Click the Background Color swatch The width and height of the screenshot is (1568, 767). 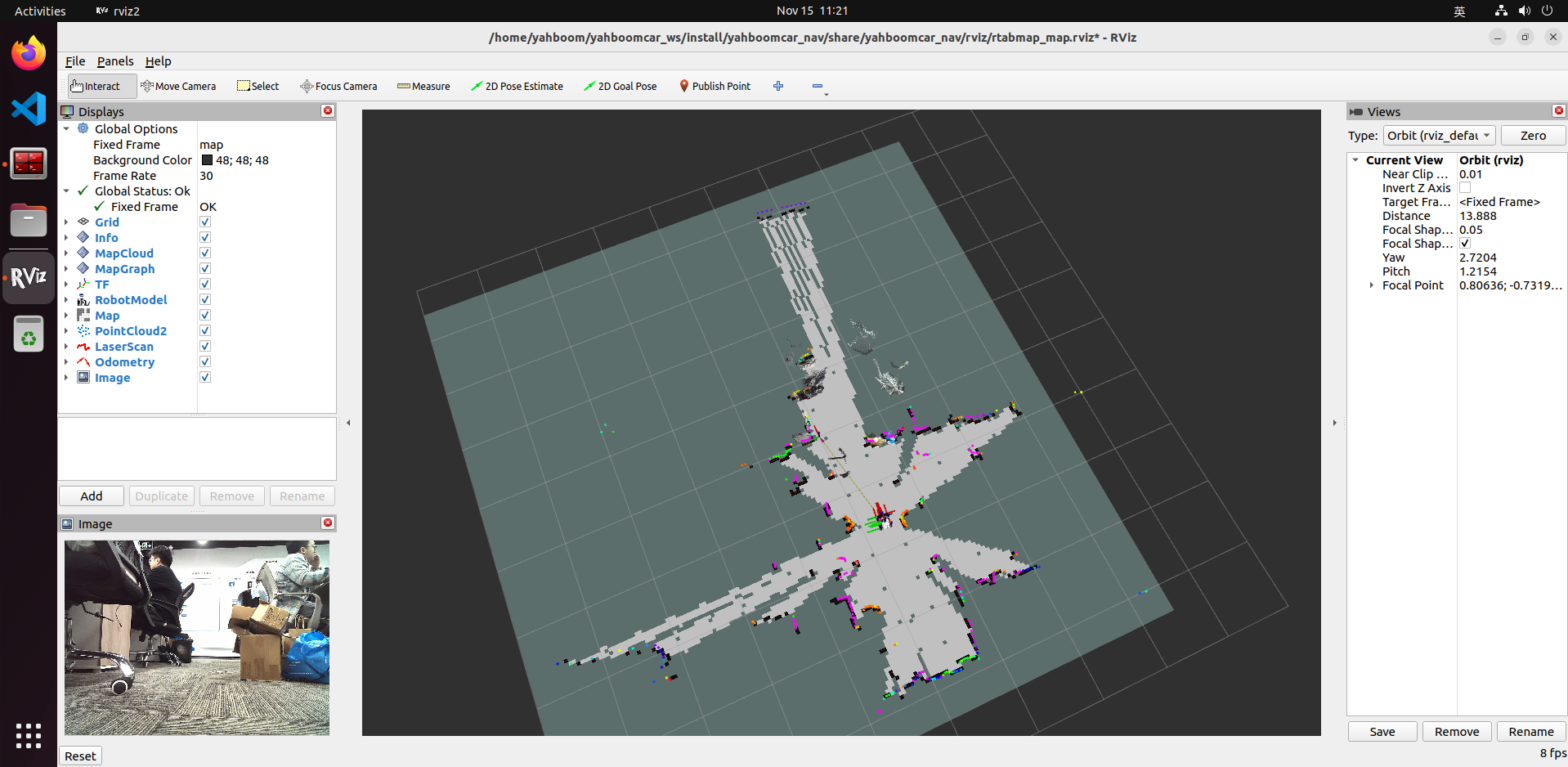tap(207, 160)
